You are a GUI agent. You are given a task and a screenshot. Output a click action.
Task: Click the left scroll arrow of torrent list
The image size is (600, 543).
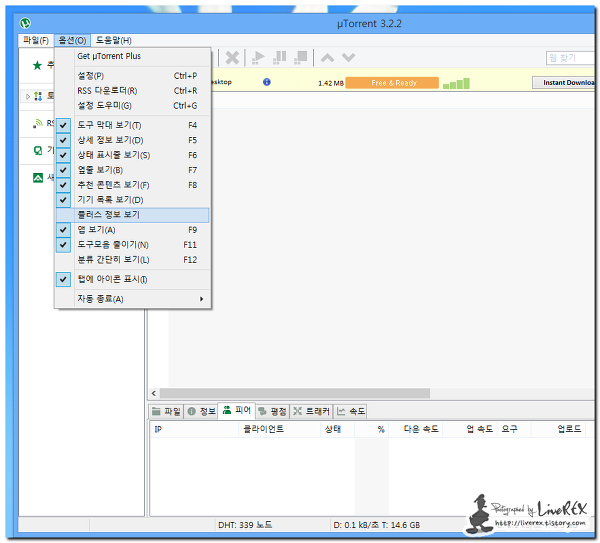tap(154, 393)
